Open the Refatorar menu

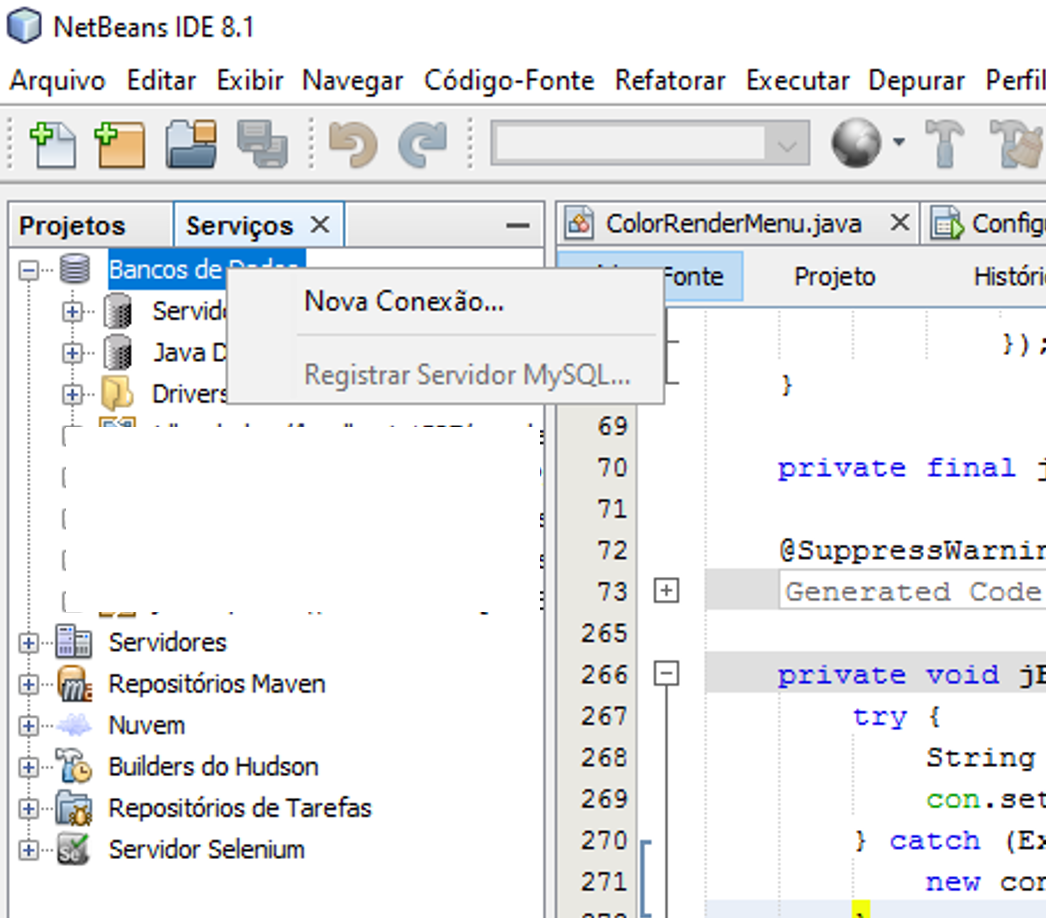(670, 81)
